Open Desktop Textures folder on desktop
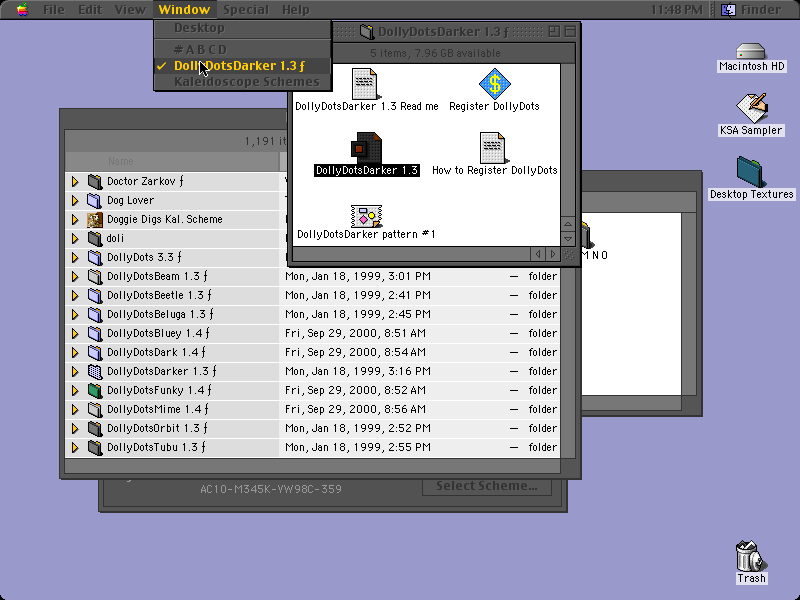 pyautogui.click(x=749, y=172)
